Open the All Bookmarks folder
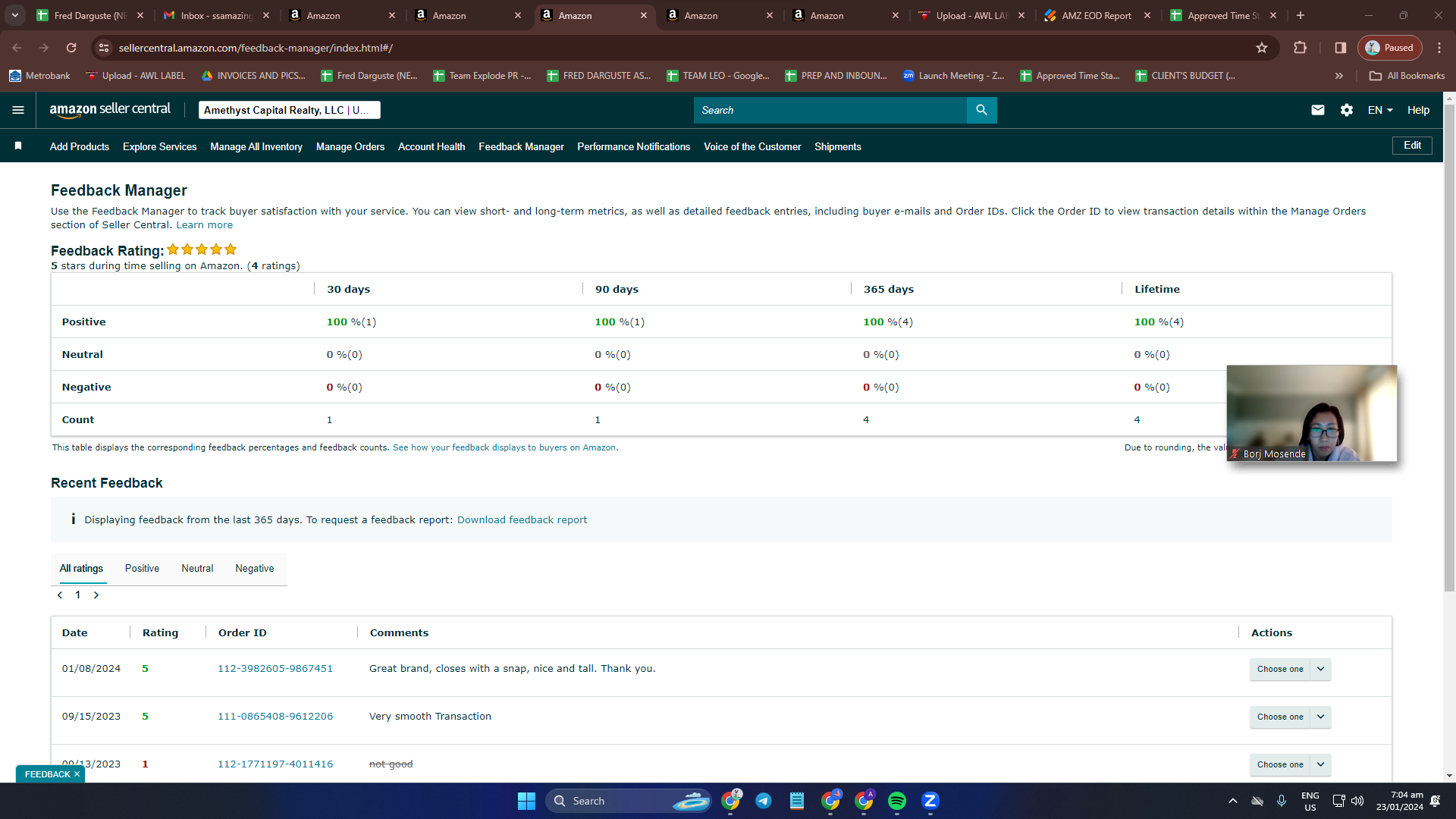Viewport: 1456px width, 819px height. [x=1407, y=76]
